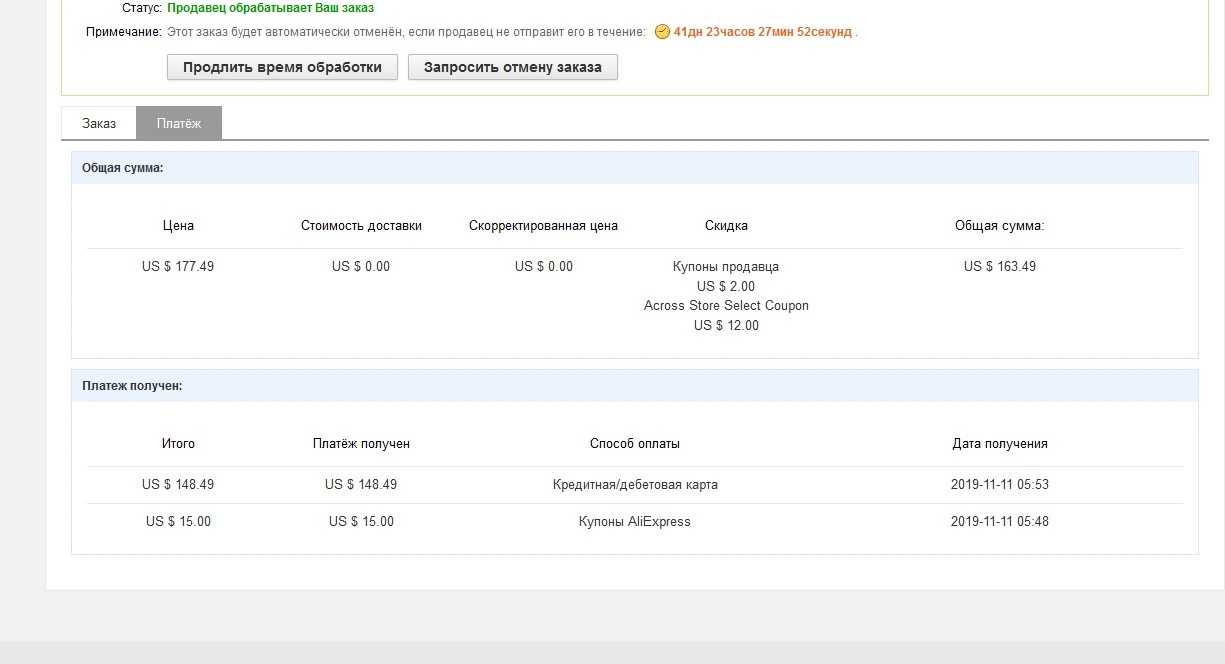Viewport: 1225px width, 664px height.
Task: Click the adjusted price 'US $ 0.00'
Action: (x=544, y=267)
